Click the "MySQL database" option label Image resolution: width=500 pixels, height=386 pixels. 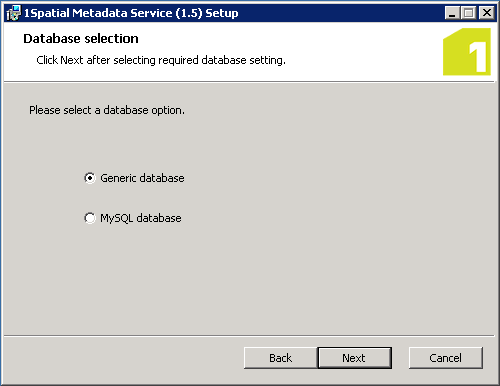point(141,218)
